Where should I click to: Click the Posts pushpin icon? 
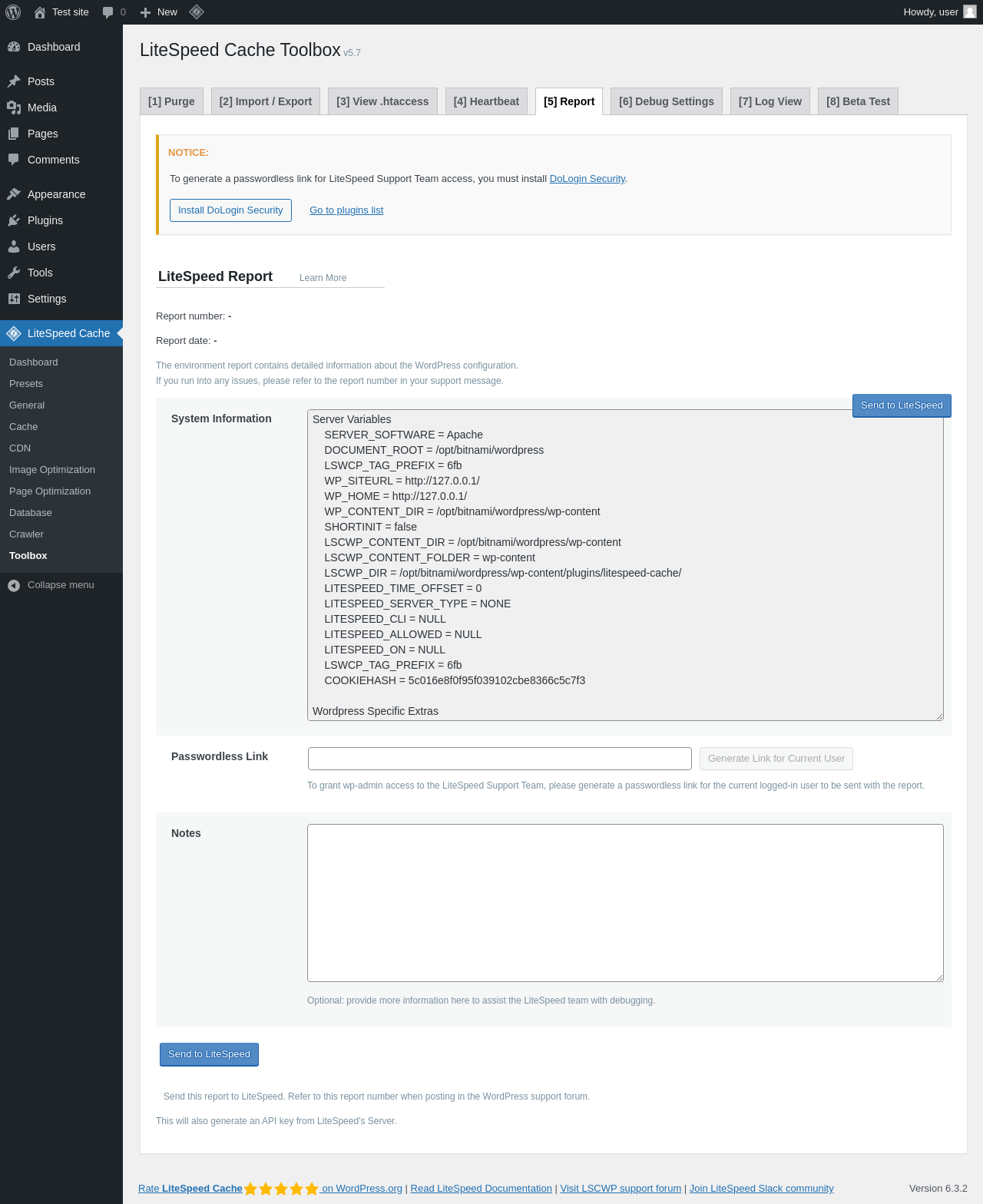tap(14, 81)
